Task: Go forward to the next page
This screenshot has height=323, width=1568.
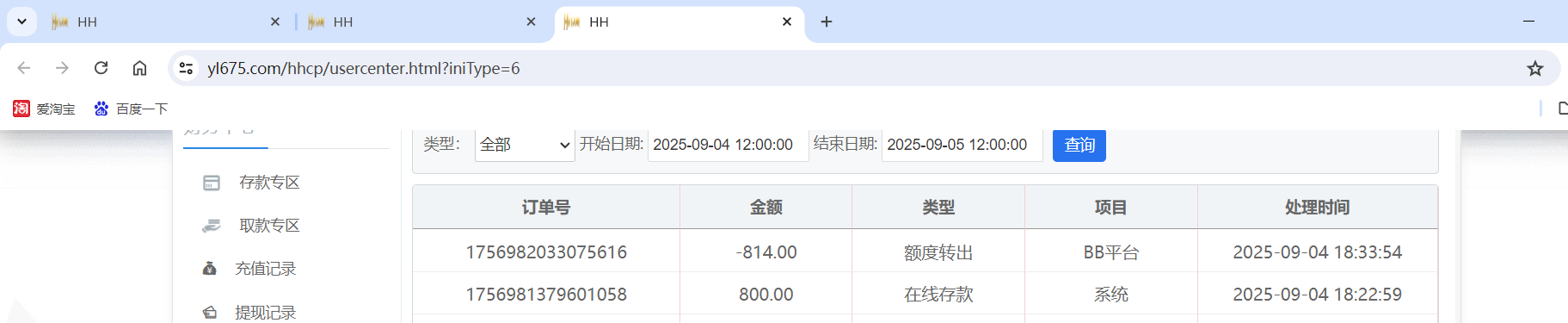Action: coord(62,68)
